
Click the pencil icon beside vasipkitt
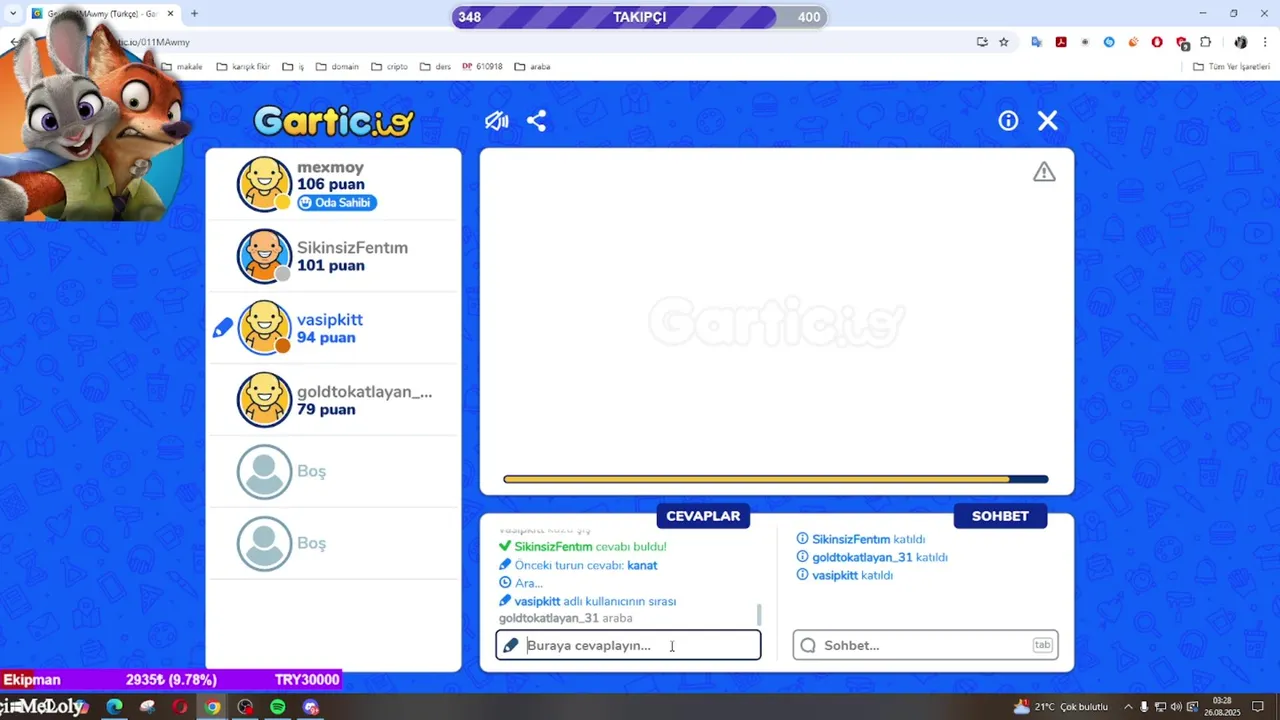click(x=222, y=328)
